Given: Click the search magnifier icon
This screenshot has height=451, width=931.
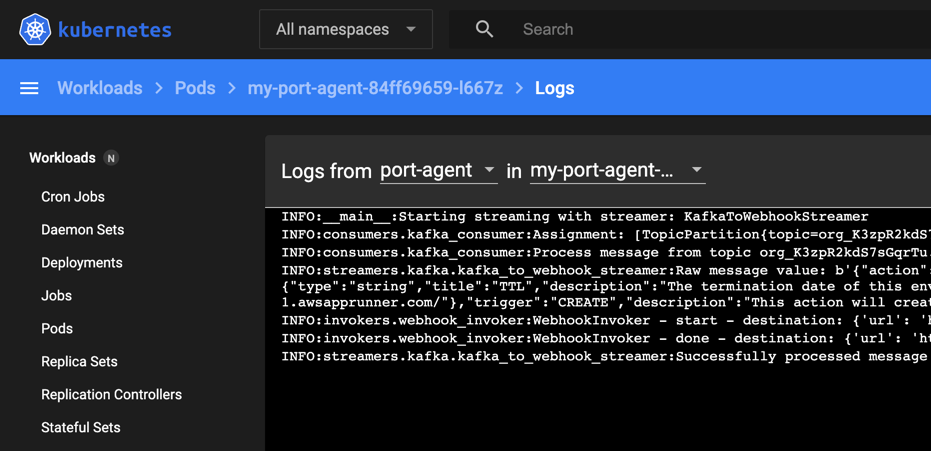Looking at the screenshot, I should pyautogui.click(x=484, y=29).
